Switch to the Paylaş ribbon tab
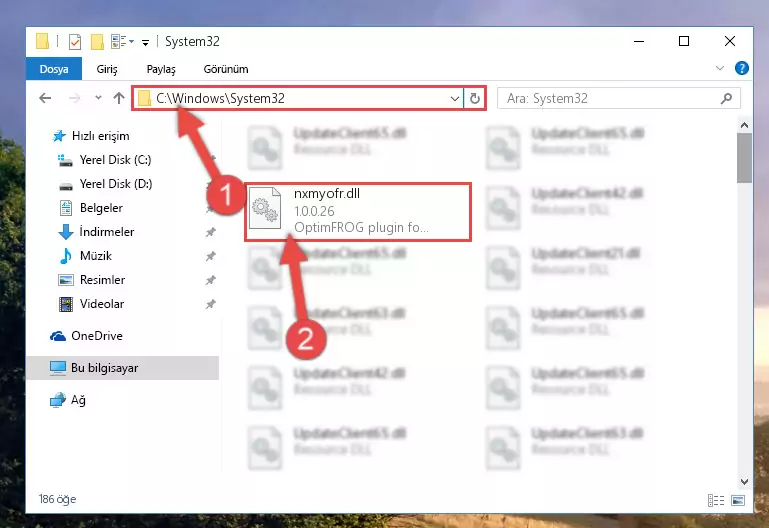The height and width of the screenshot is (528, 769). pos(161,69)
